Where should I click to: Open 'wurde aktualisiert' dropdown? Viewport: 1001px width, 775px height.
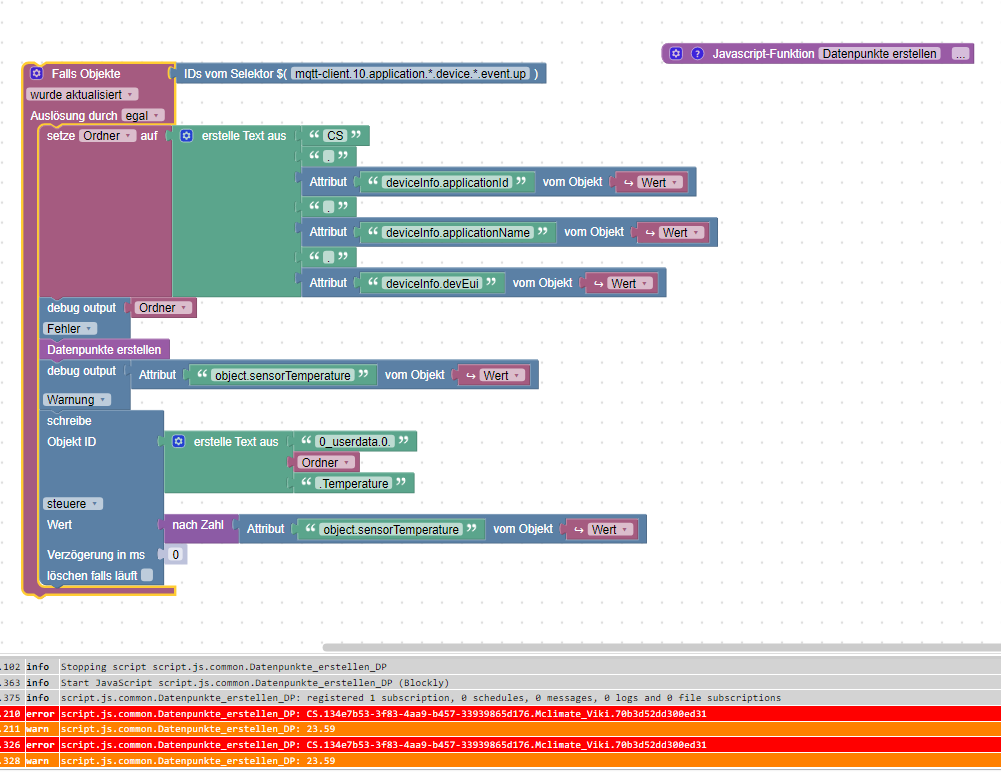point(82,94)
